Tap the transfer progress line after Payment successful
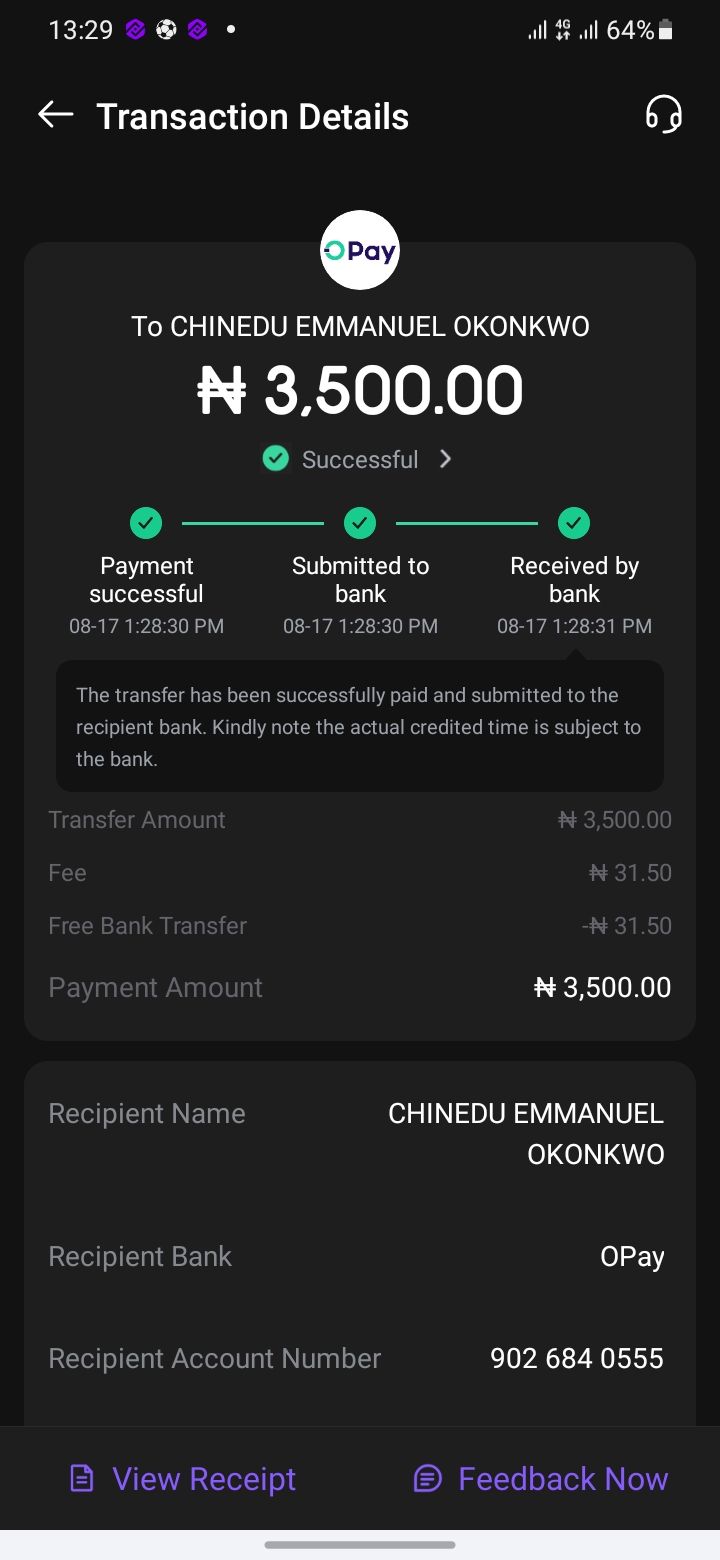 pyautogui.click(x=253, y=523)
